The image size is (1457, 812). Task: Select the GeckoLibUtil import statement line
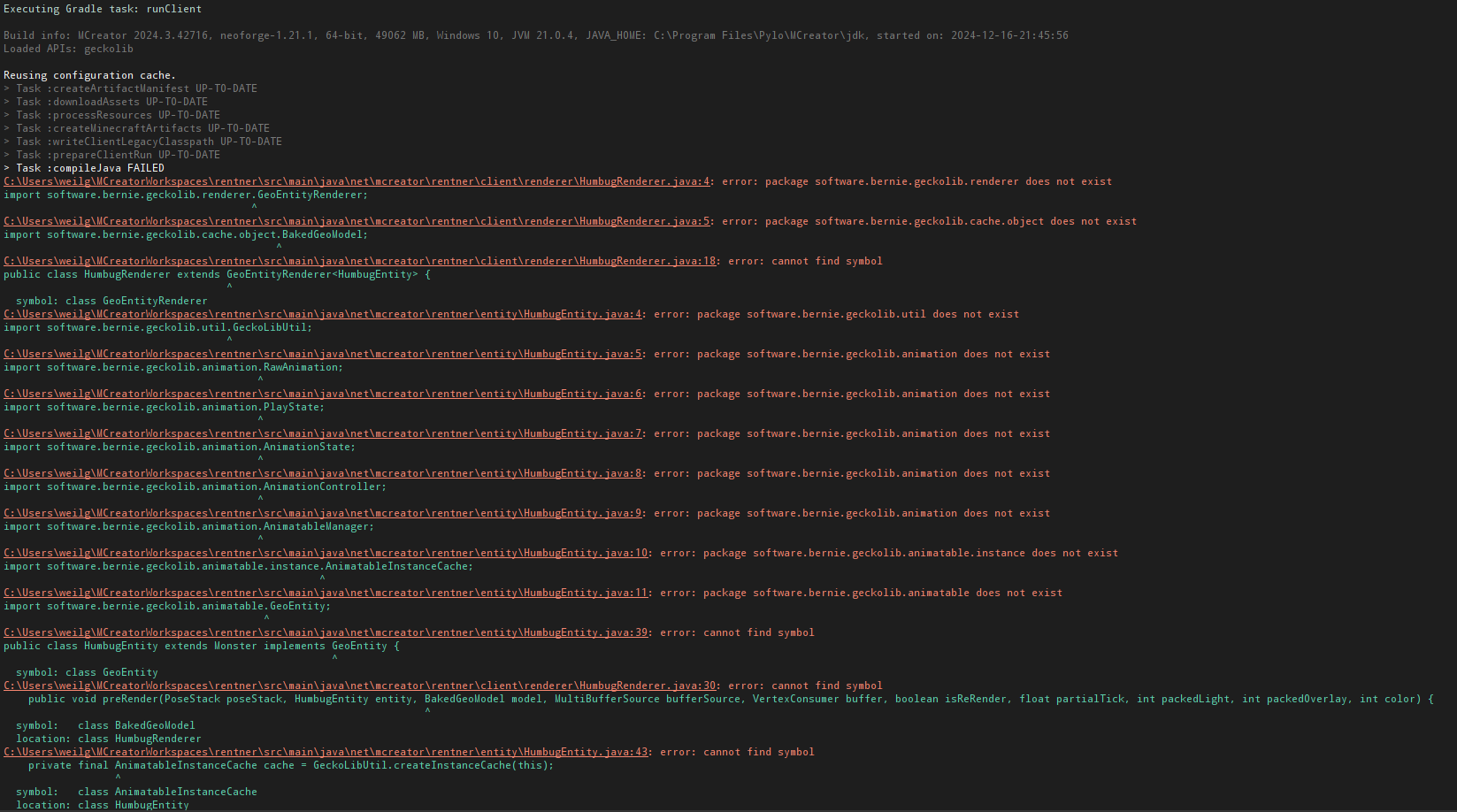pyautogui.click(x=157, y=327)
